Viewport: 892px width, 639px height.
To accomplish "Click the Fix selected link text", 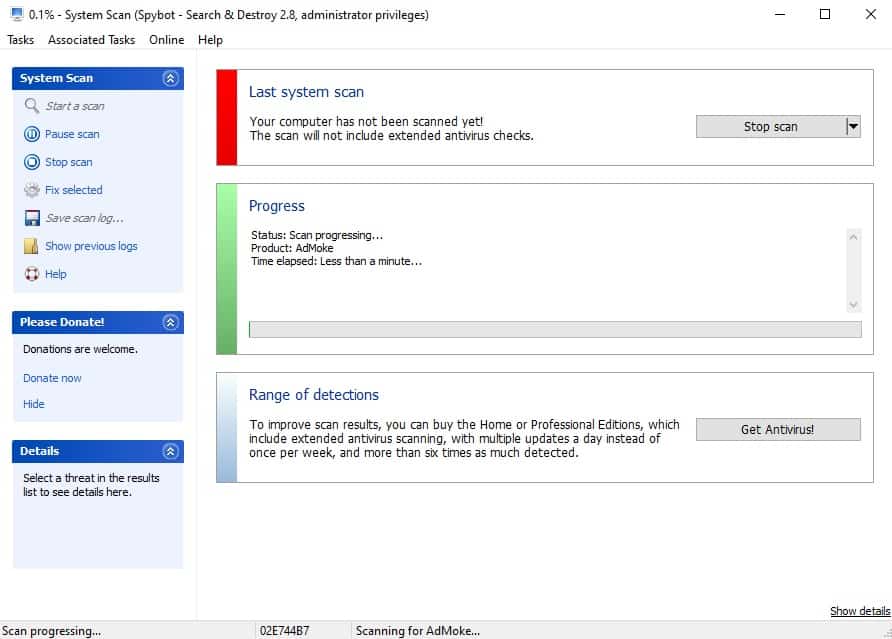I will point(74,190).
